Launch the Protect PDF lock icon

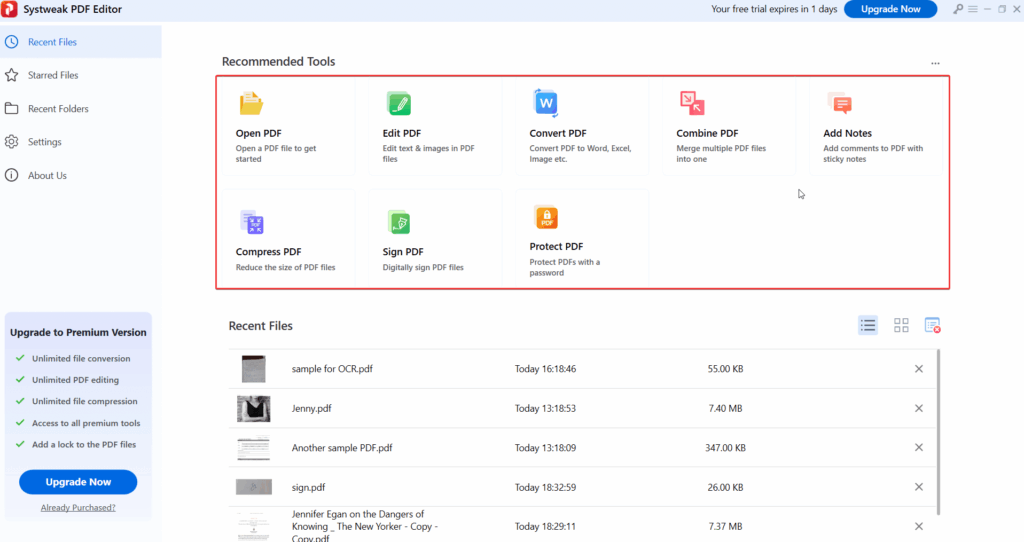pyautogui.click(x=547, y=217)
